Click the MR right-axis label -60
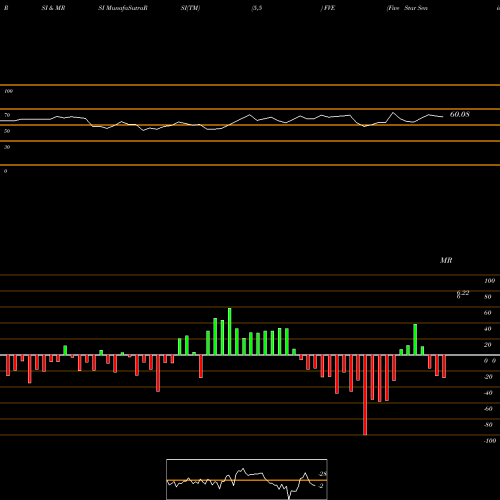This screenshot has width=500, height=500. tap(488, 409)
